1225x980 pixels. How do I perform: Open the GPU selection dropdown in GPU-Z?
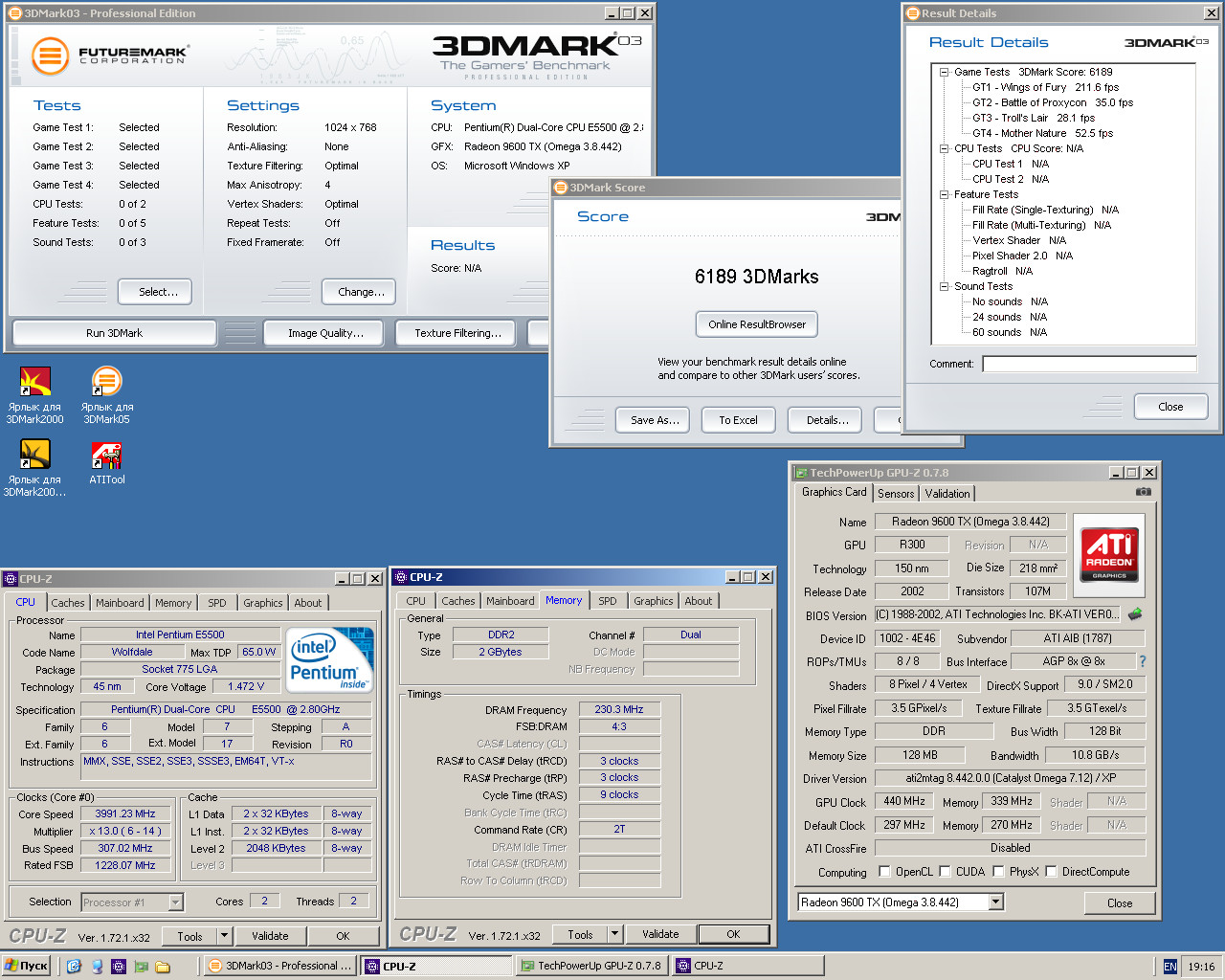coord(995,902)
